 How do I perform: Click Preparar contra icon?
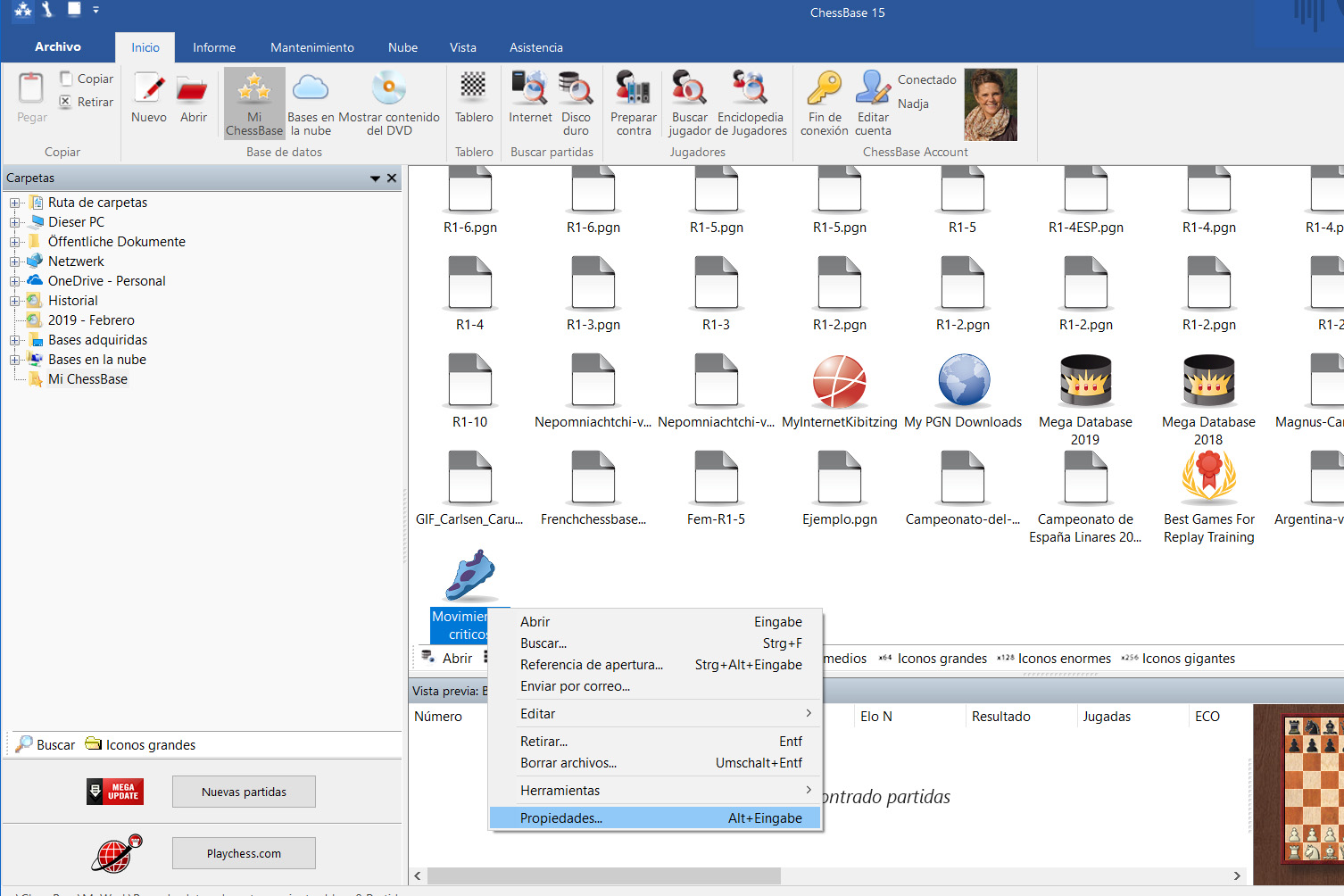pyautogui.click(x=634, y=87)
